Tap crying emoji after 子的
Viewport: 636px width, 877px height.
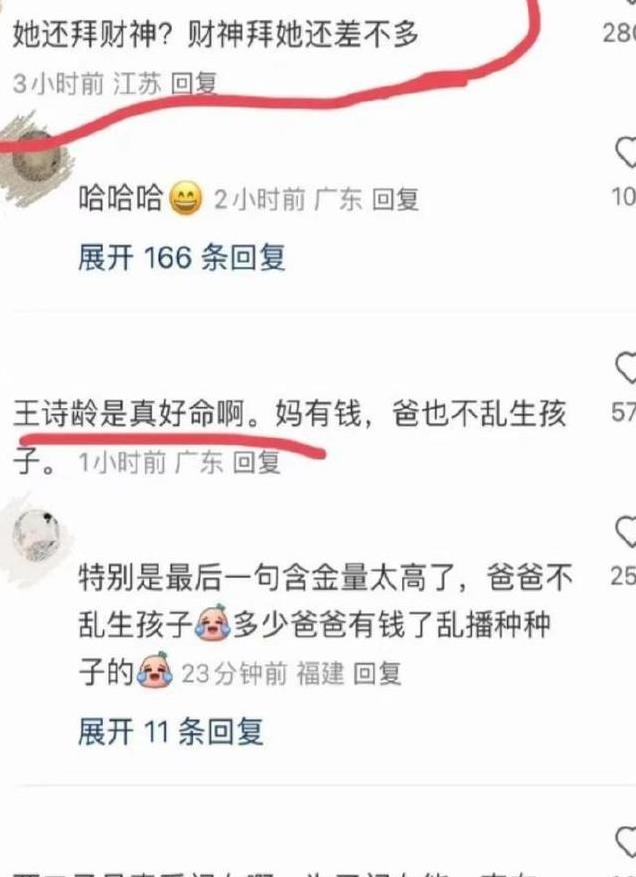click(155, 670)
